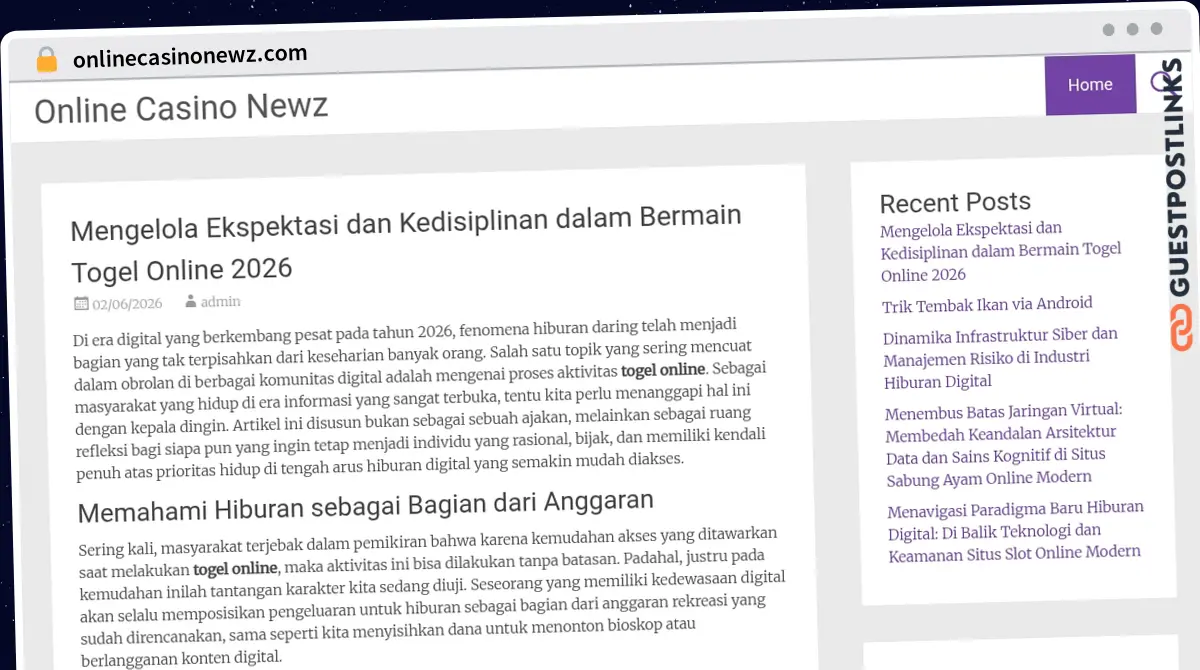
Task: Open the Mengelola Ekspektasi article headline
Action: (x=405, y=242)
